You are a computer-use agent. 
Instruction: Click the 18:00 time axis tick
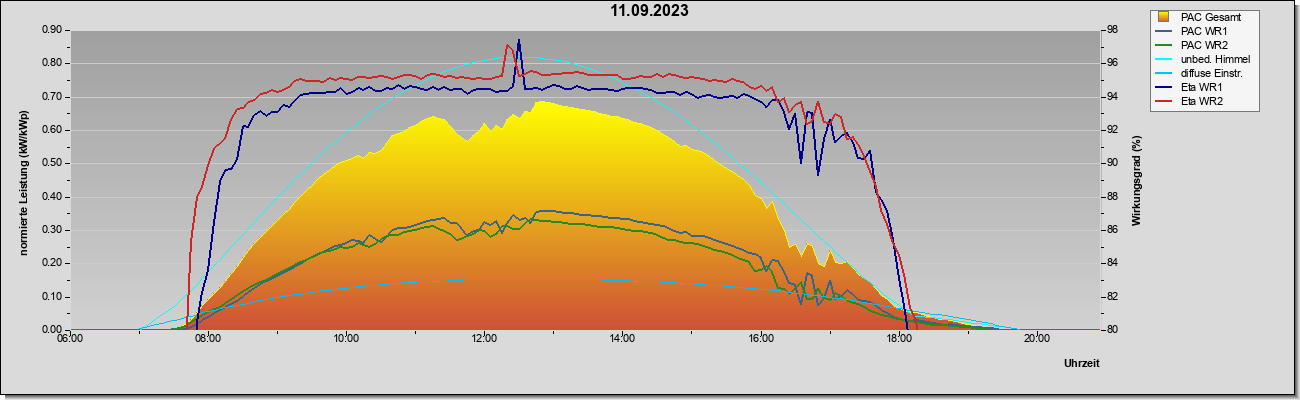[898, 338]
